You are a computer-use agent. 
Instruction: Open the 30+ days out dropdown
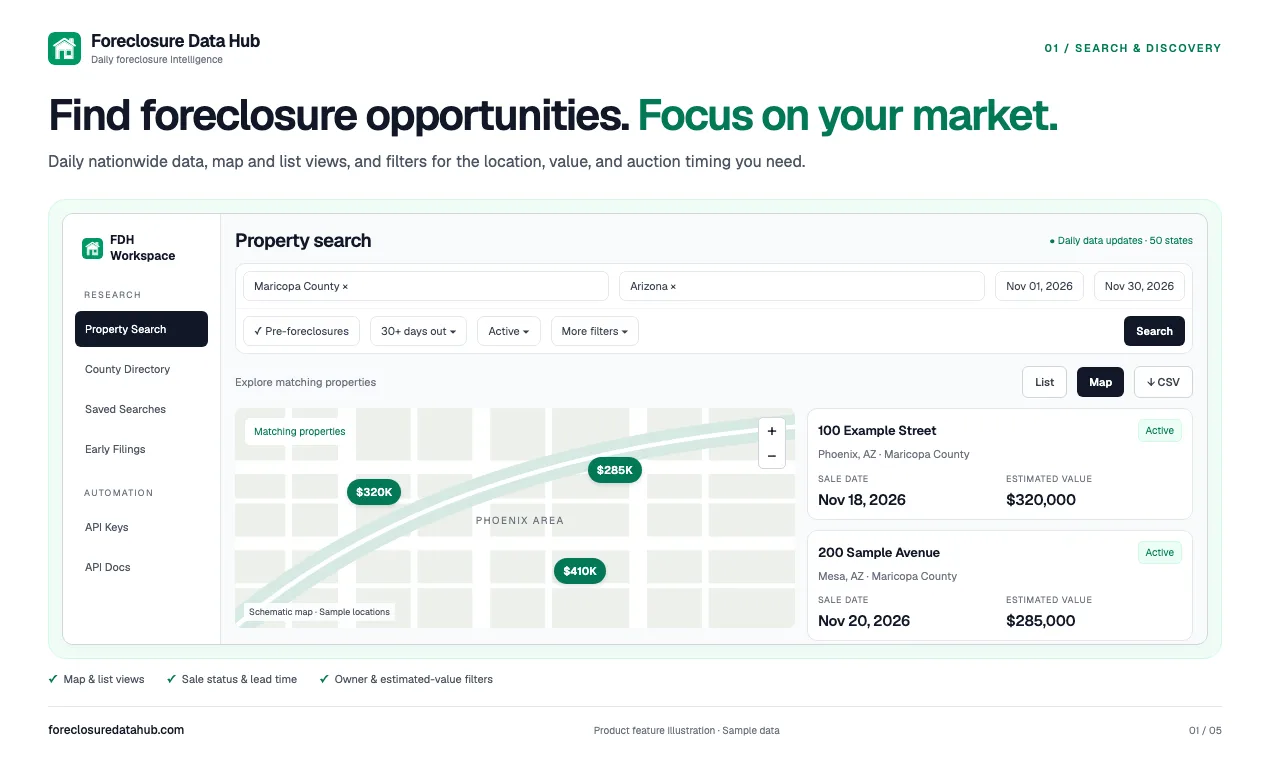(x=418, y=331)
